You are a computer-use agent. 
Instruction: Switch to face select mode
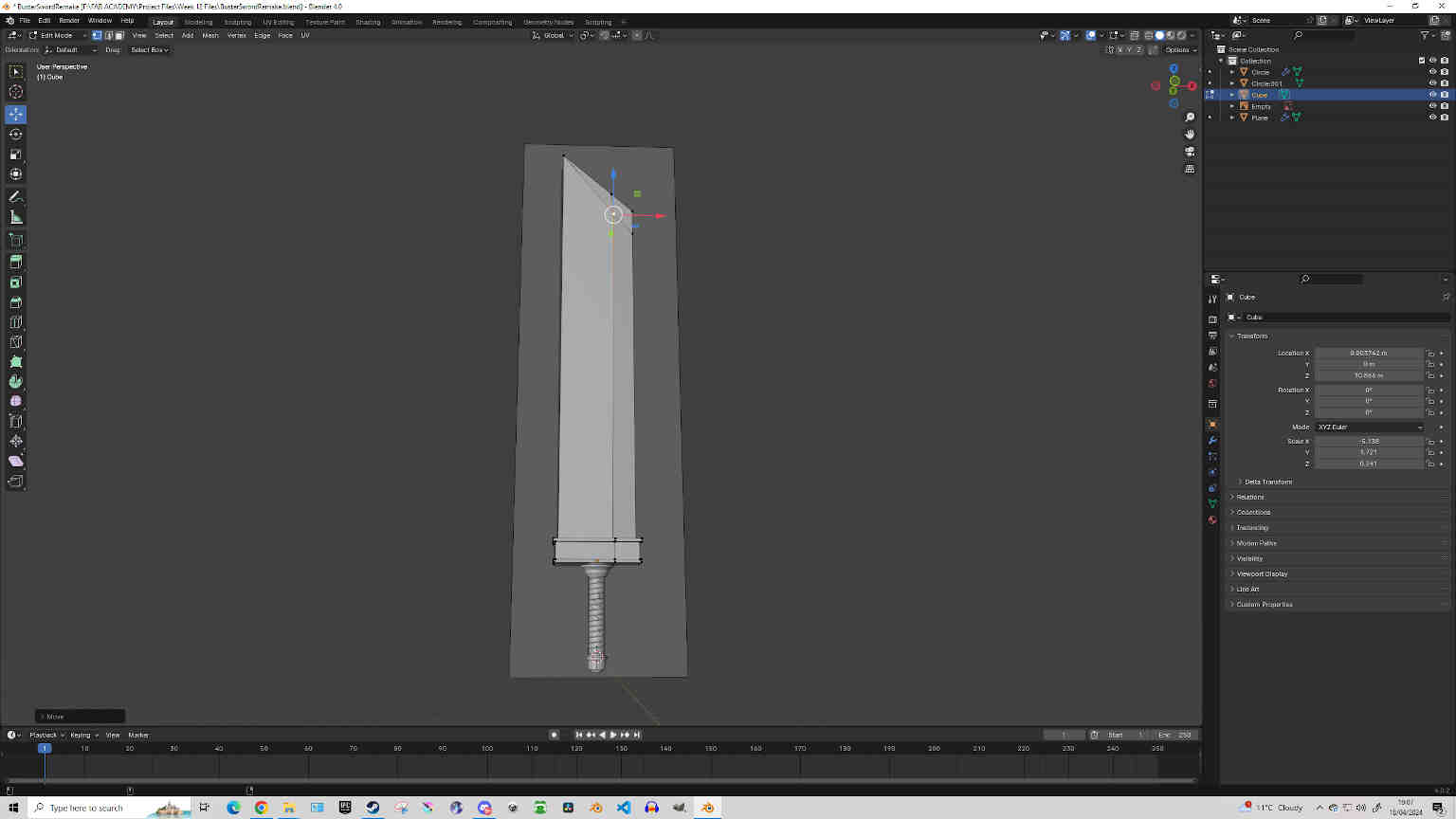[x=119, y=35]
